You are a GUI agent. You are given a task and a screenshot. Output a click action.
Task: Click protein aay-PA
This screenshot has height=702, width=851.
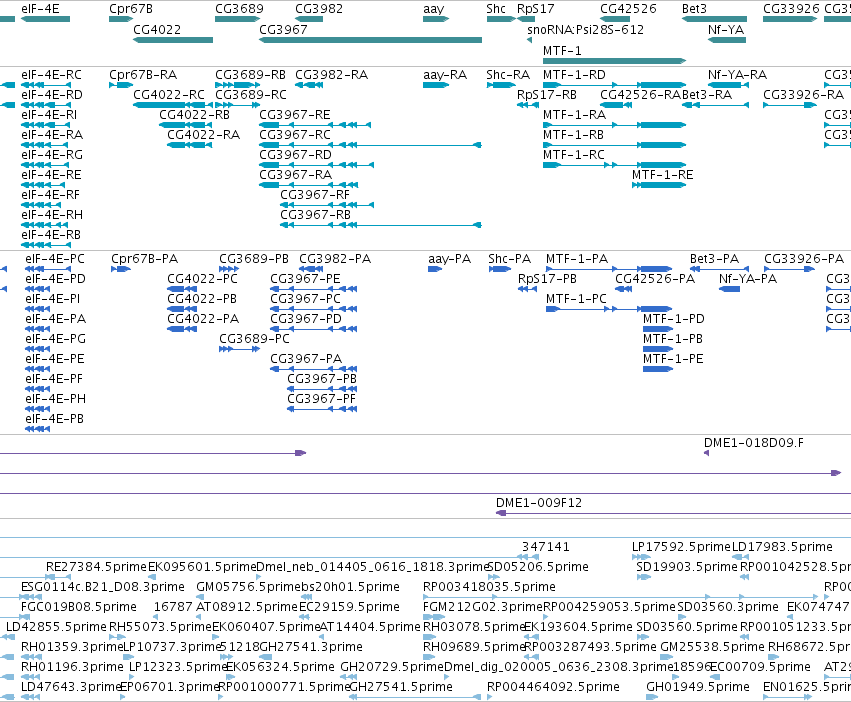[449, 259]
